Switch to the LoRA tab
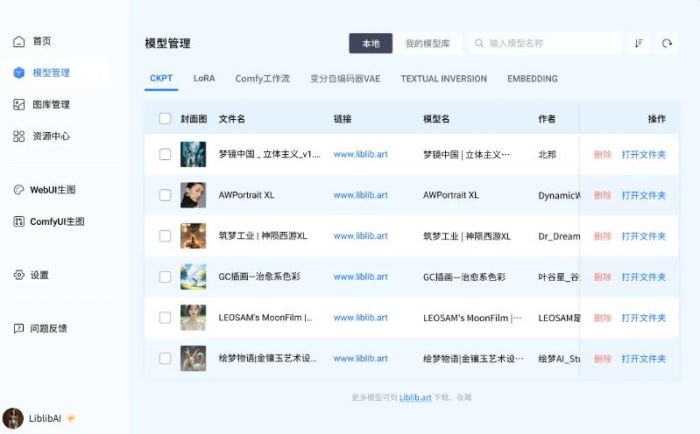 pyautogui.click(x=204, y=79)
